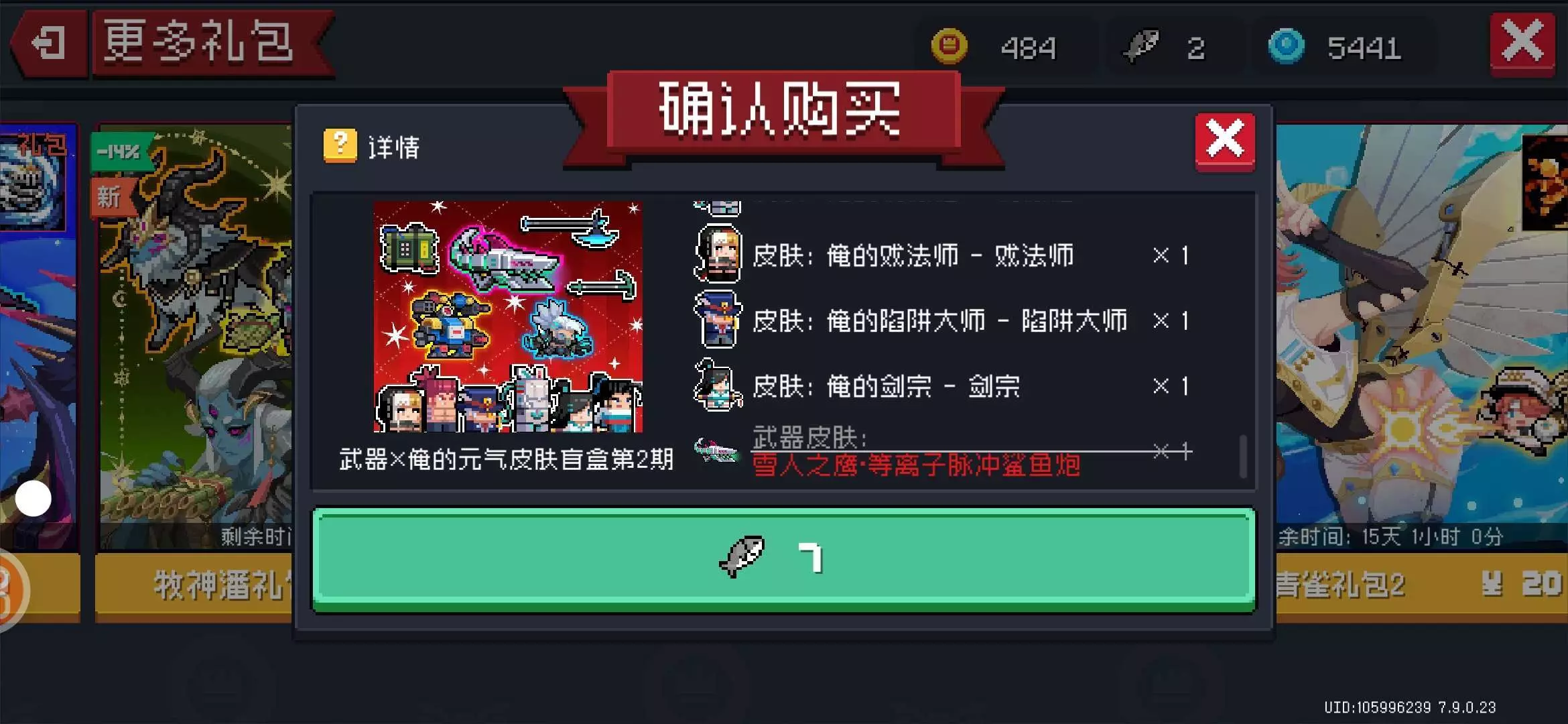Tap the blue gem currency icon

1286,46
